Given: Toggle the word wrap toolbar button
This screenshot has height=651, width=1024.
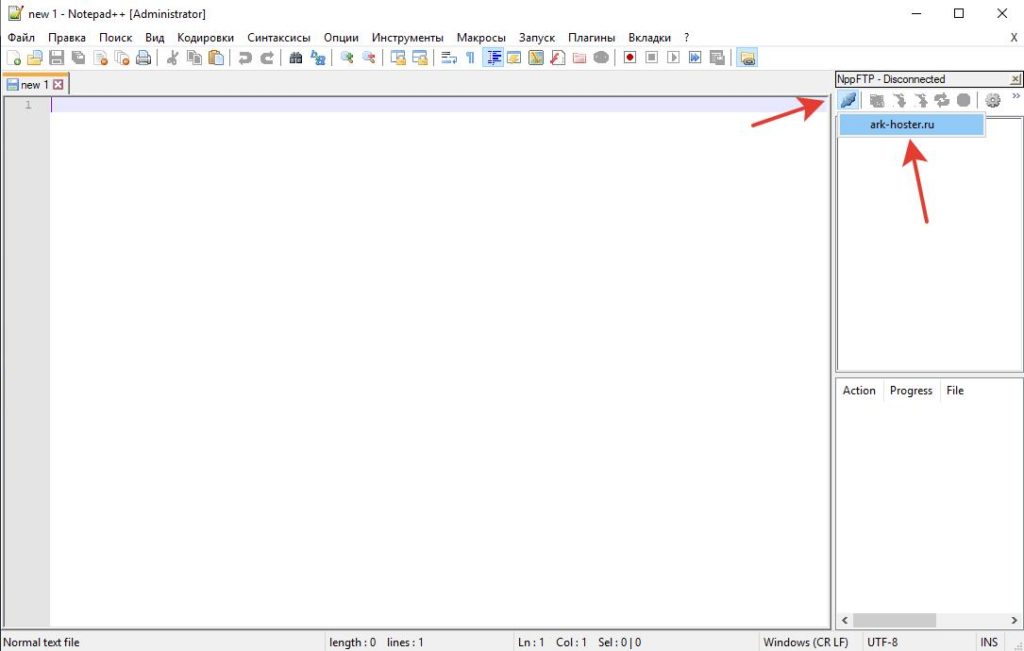Looking at the screenshot, I should coord(449,58).
